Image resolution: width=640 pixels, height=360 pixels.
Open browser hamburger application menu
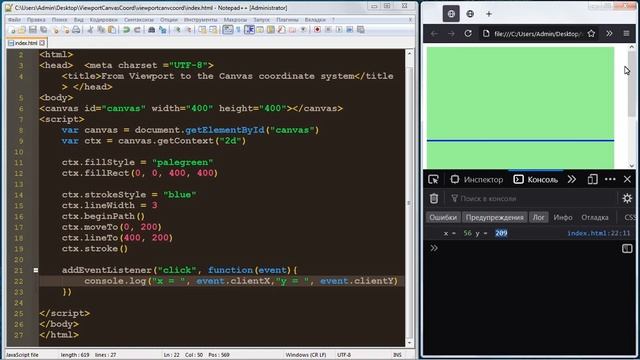pos(627,33)
